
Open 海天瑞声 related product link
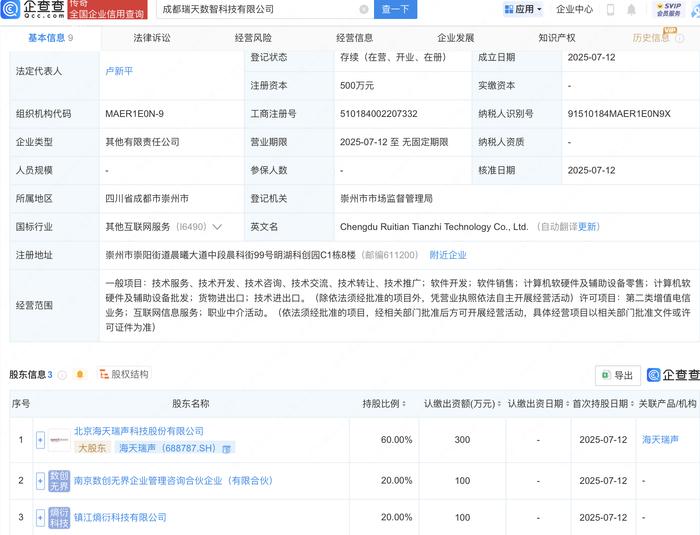660,440
